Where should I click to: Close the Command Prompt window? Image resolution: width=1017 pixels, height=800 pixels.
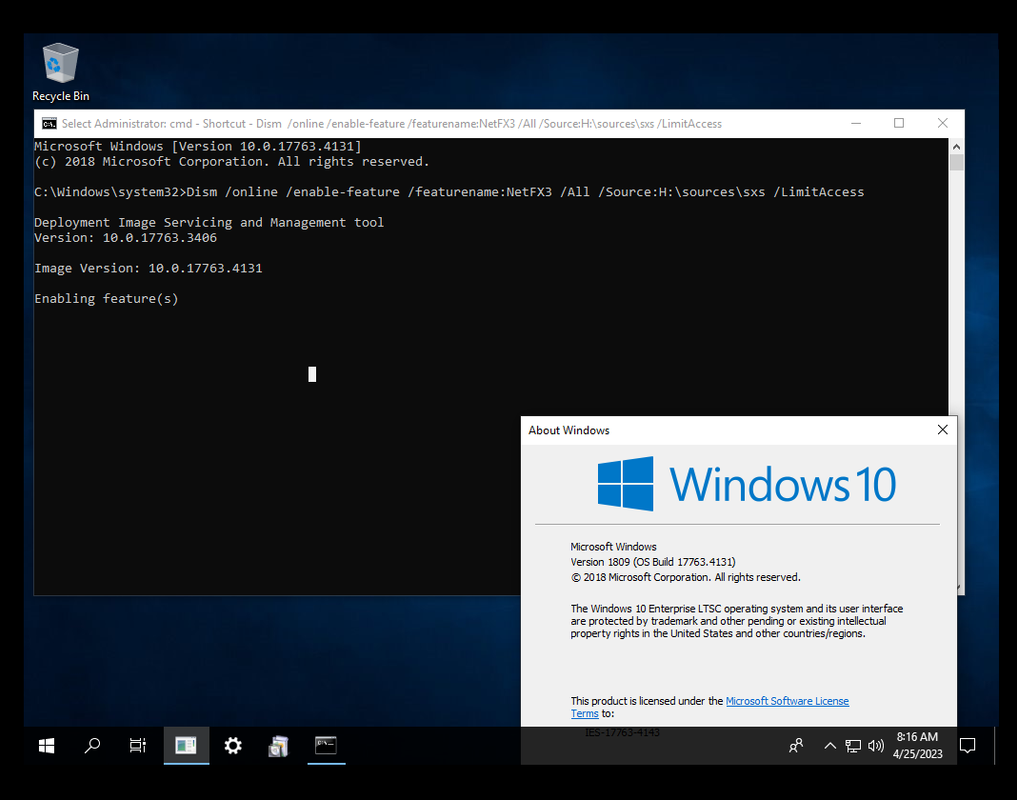click(x=942, y=123)
